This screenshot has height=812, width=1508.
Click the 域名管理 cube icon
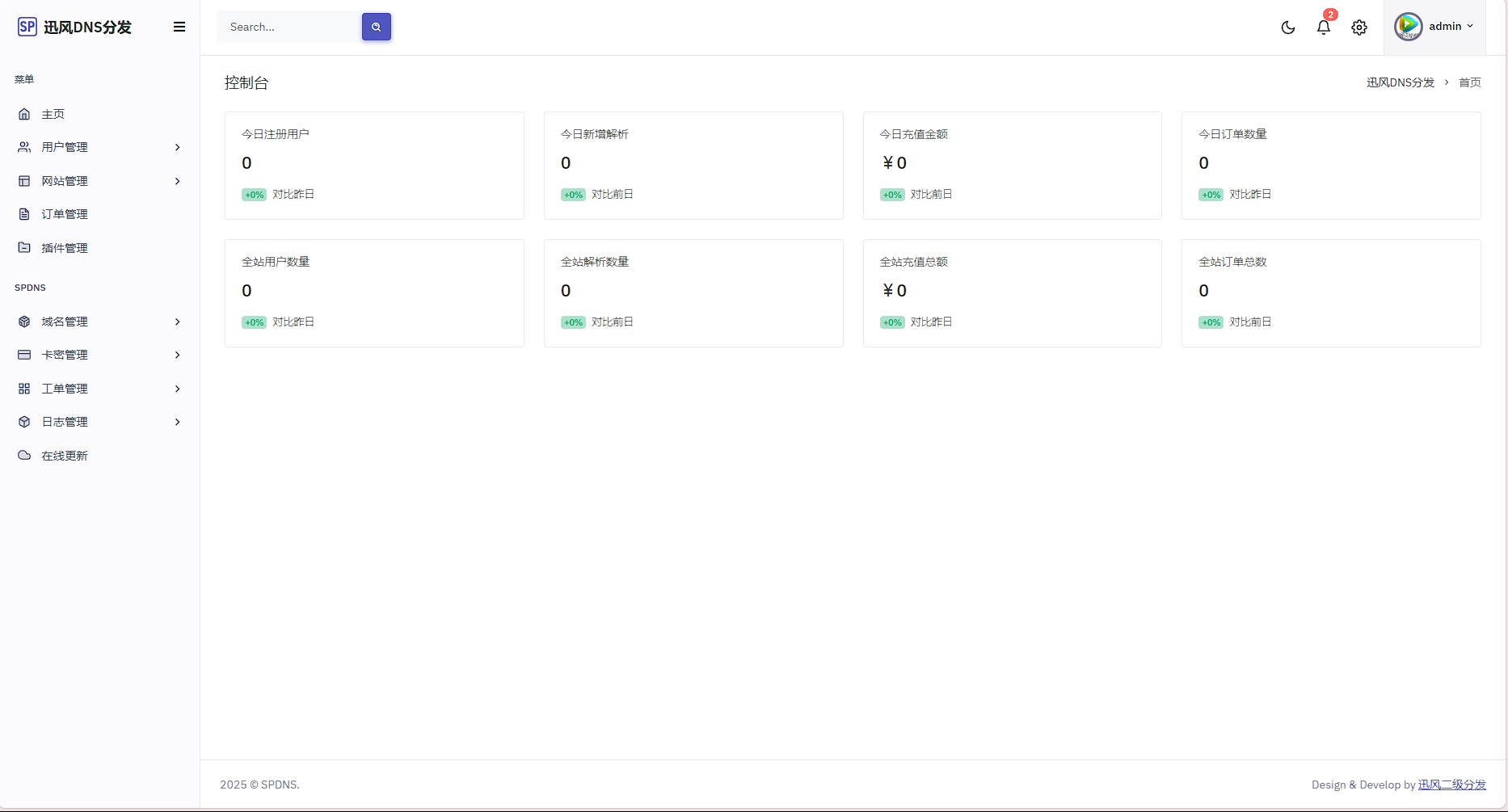click(24, 322)
